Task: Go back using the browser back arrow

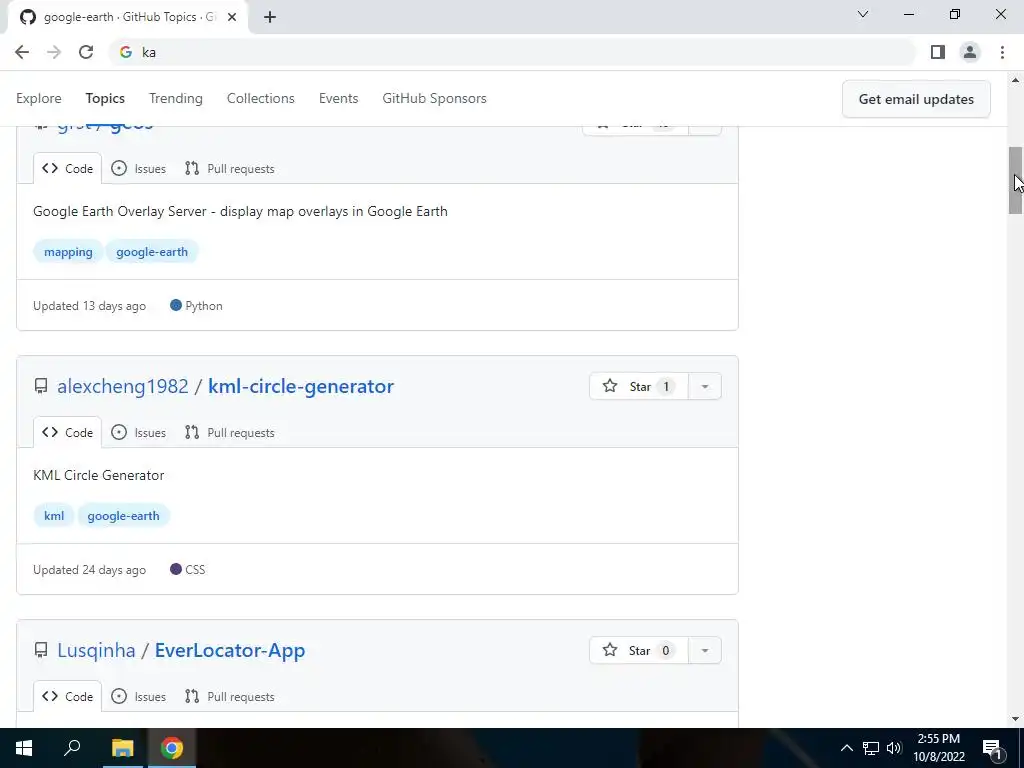Action: (22, 52)
